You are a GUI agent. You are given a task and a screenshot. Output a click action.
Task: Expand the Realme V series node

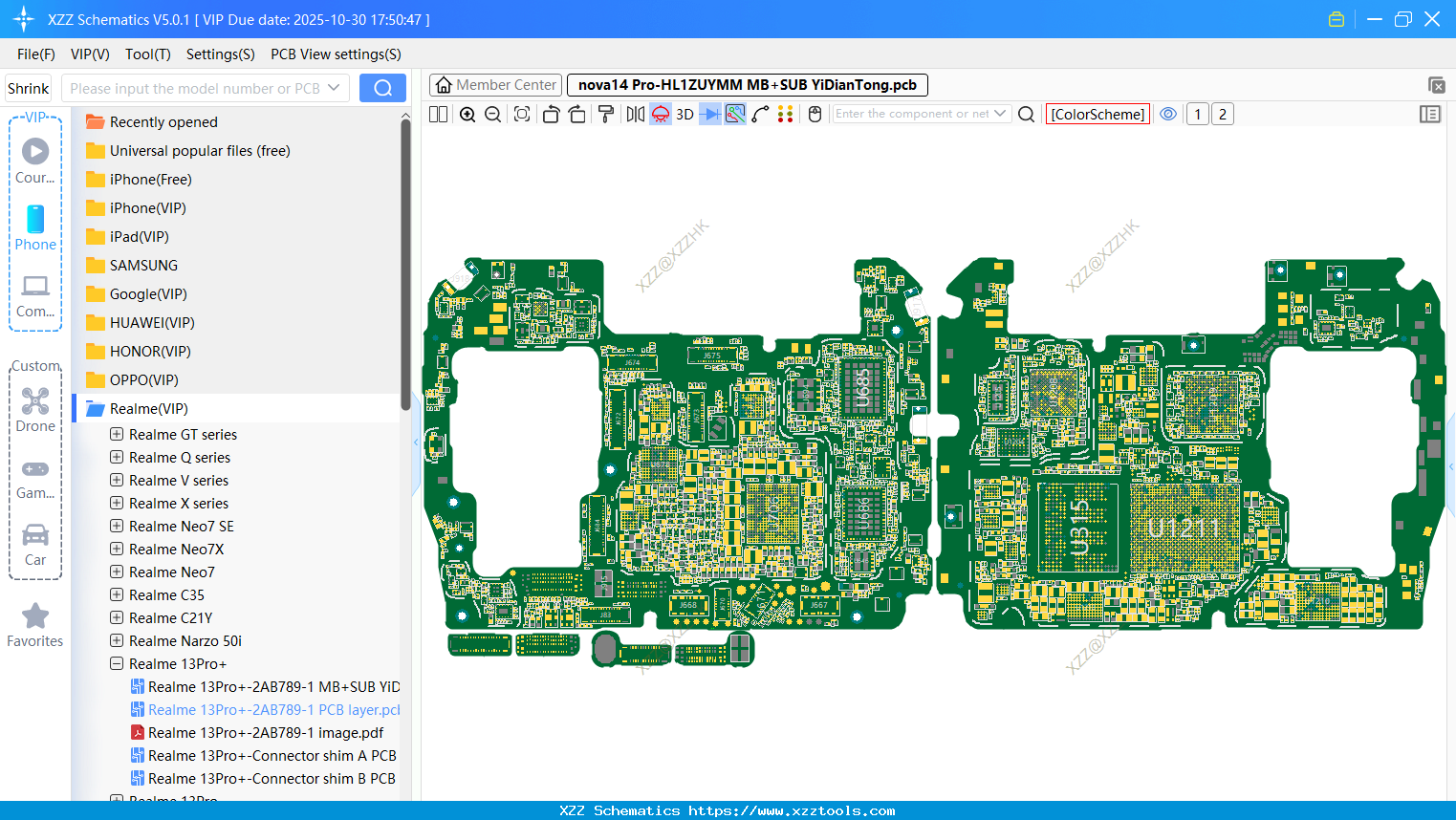pyautogui.click(x=117, y=480)
